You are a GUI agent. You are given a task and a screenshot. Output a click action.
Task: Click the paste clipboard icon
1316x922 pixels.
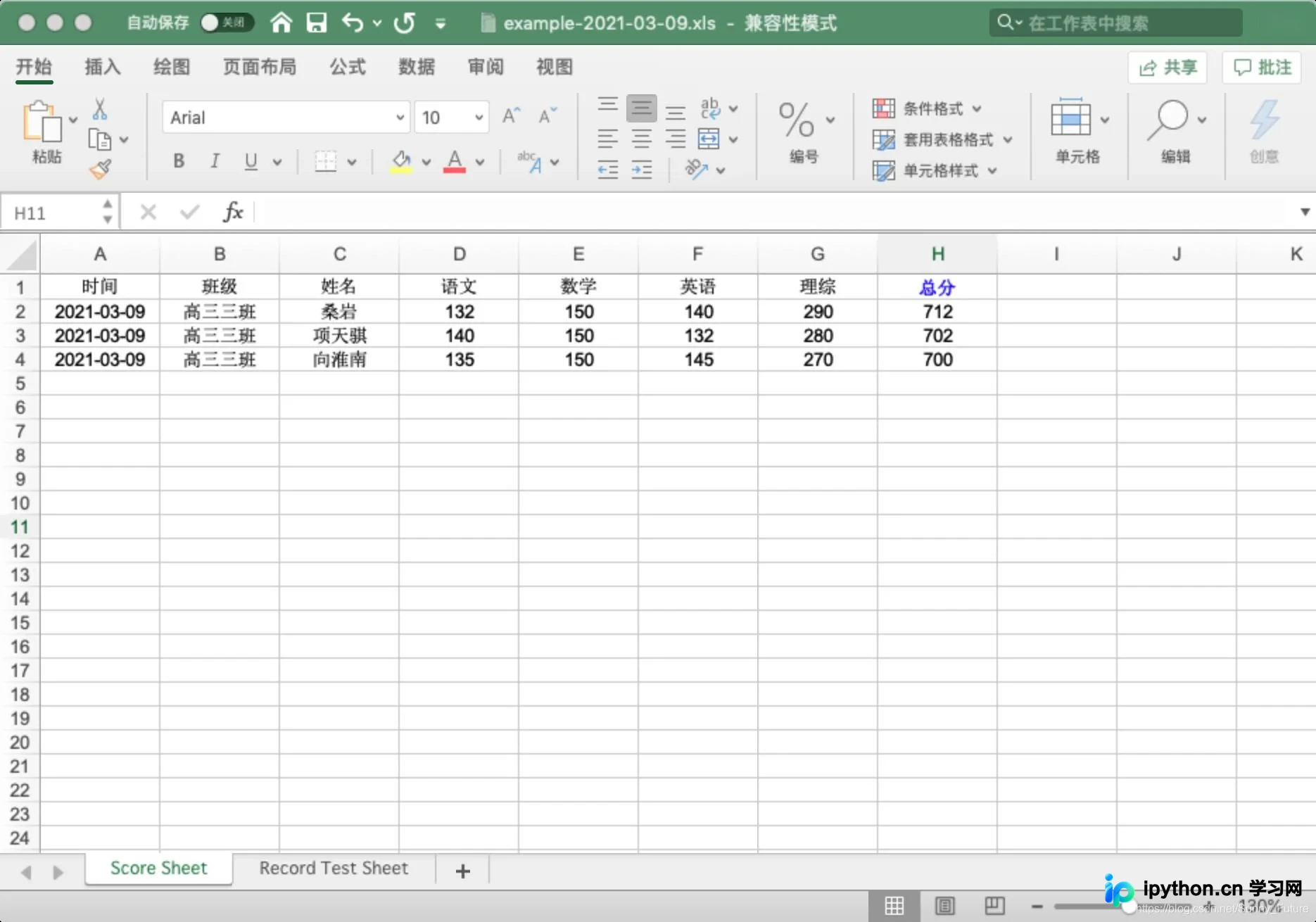pos(42,121)
